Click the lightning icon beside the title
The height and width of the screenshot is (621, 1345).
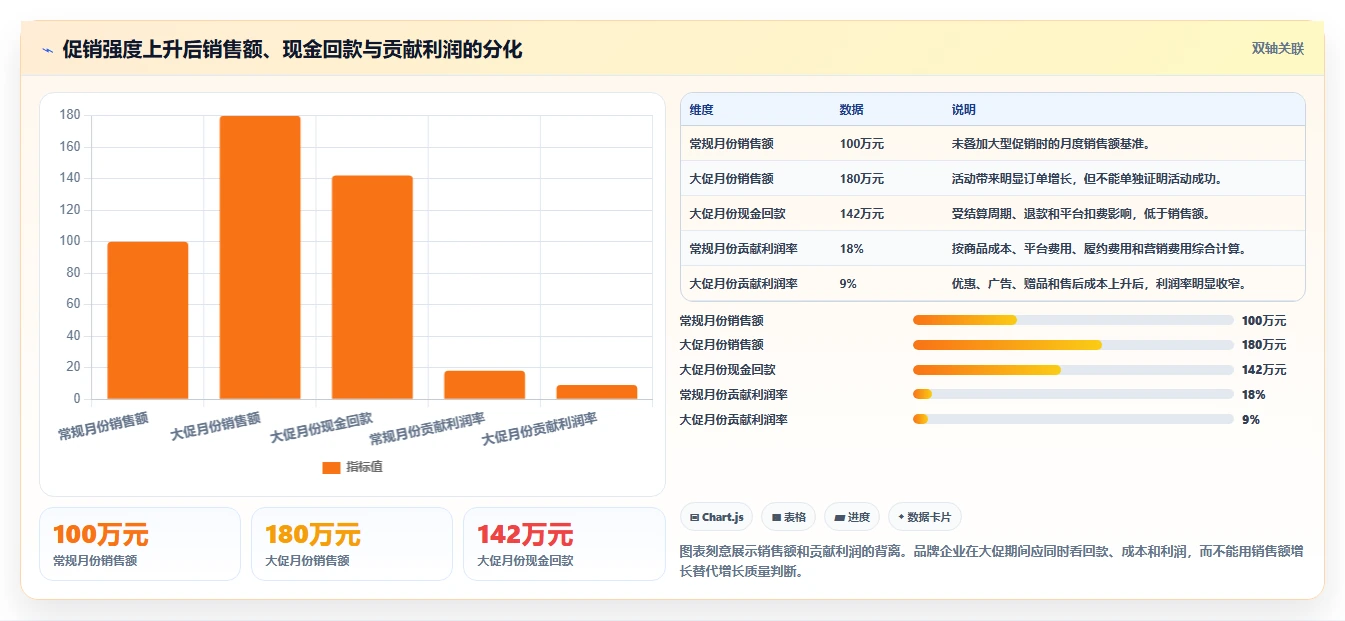(x=47, y=50)
